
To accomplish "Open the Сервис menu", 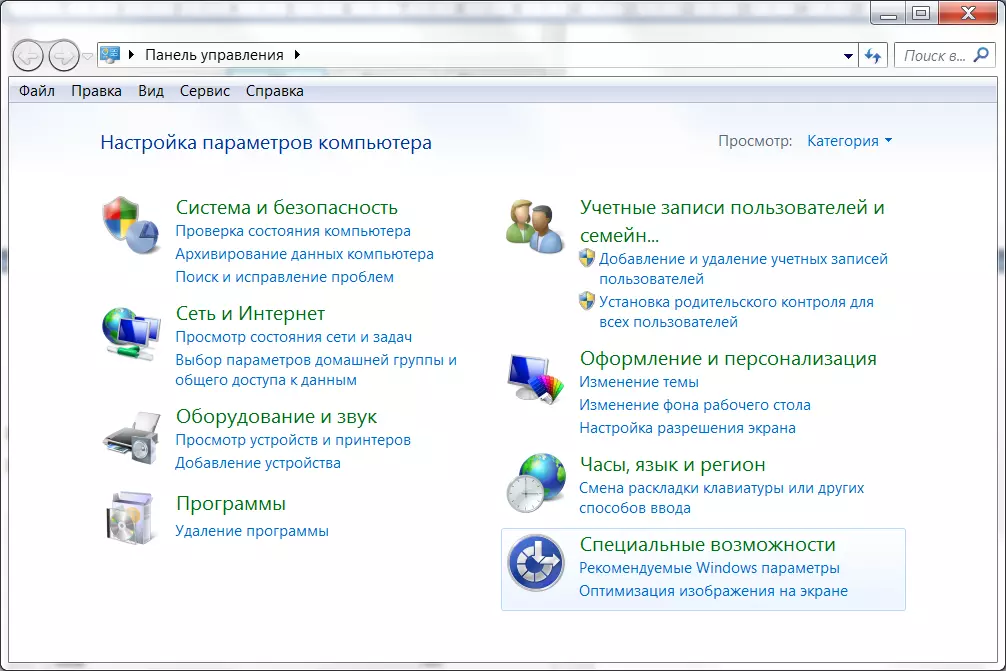I will (x=204, y=91).
